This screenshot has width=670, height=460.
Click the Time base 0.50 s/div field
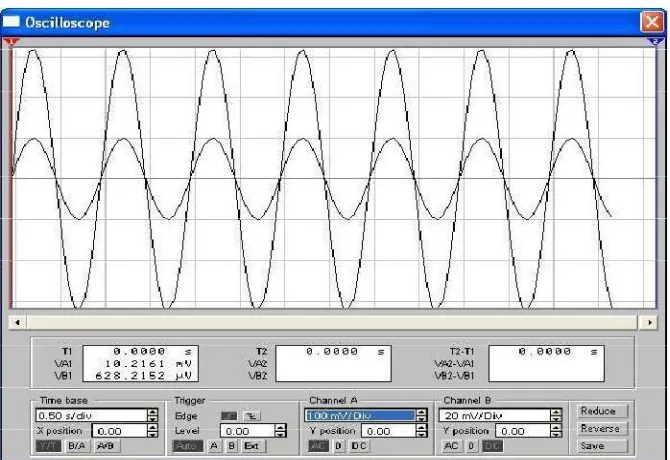(91, 415)
